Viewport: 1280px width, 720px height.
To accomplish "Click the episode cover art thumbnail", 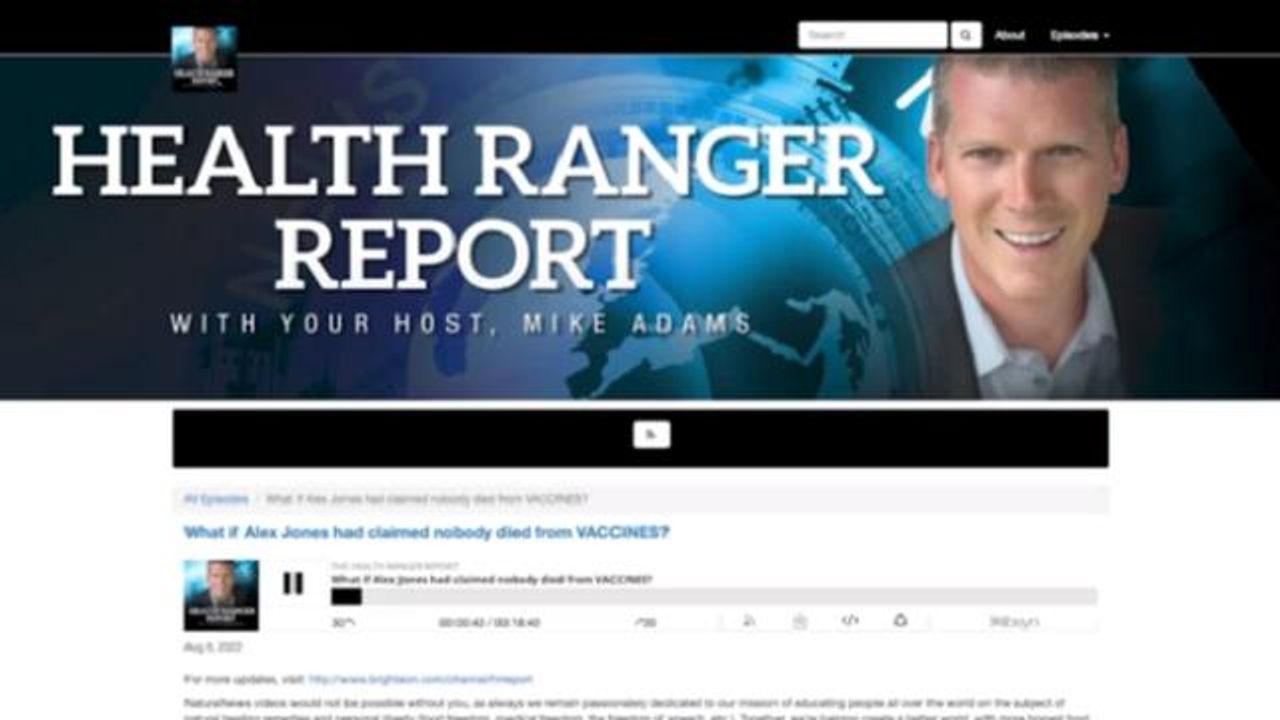I will point(221,595).
